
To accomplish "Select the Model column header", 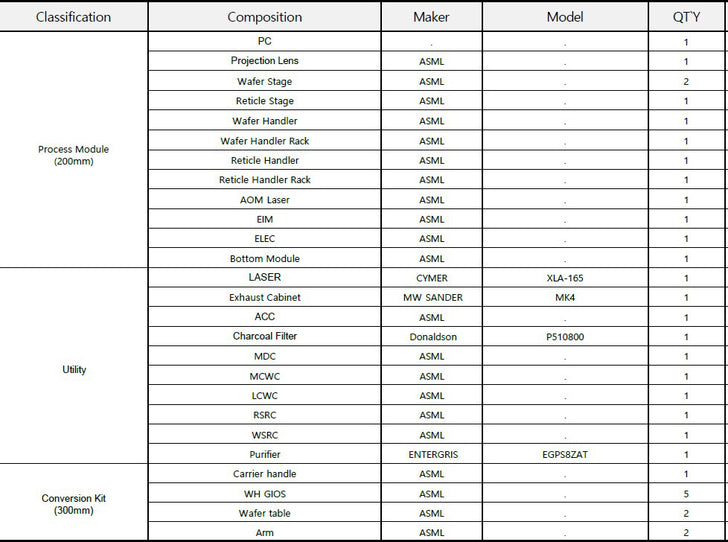I will (565, 17).
